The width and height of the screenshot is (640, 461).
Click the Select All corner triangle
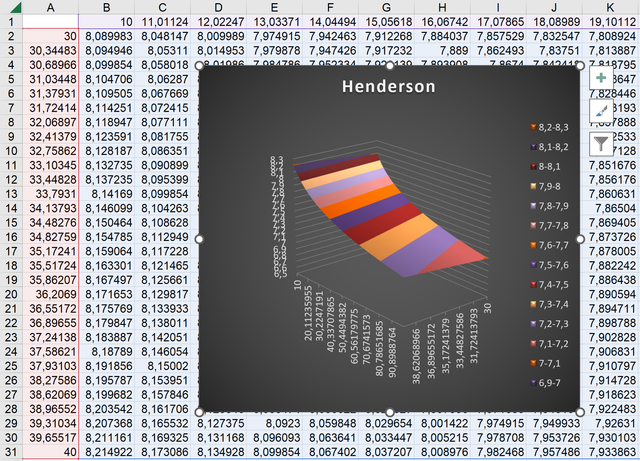pos(14,7)
